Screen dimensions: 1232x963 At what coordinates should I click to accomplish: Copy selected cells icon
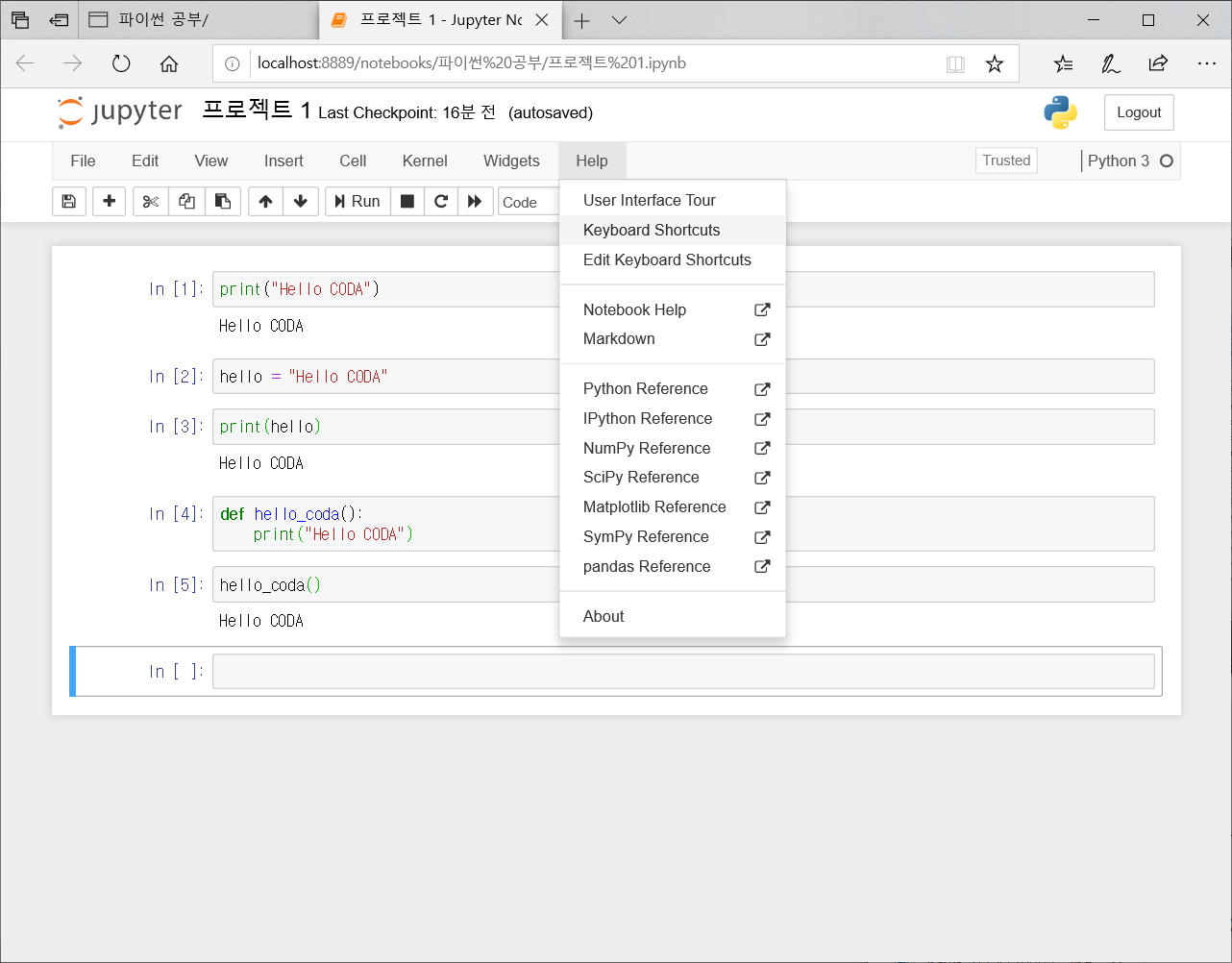click(187, 202)
